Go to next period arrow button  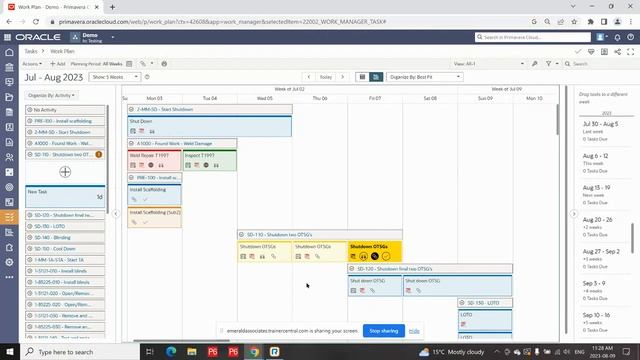(342, 77)
